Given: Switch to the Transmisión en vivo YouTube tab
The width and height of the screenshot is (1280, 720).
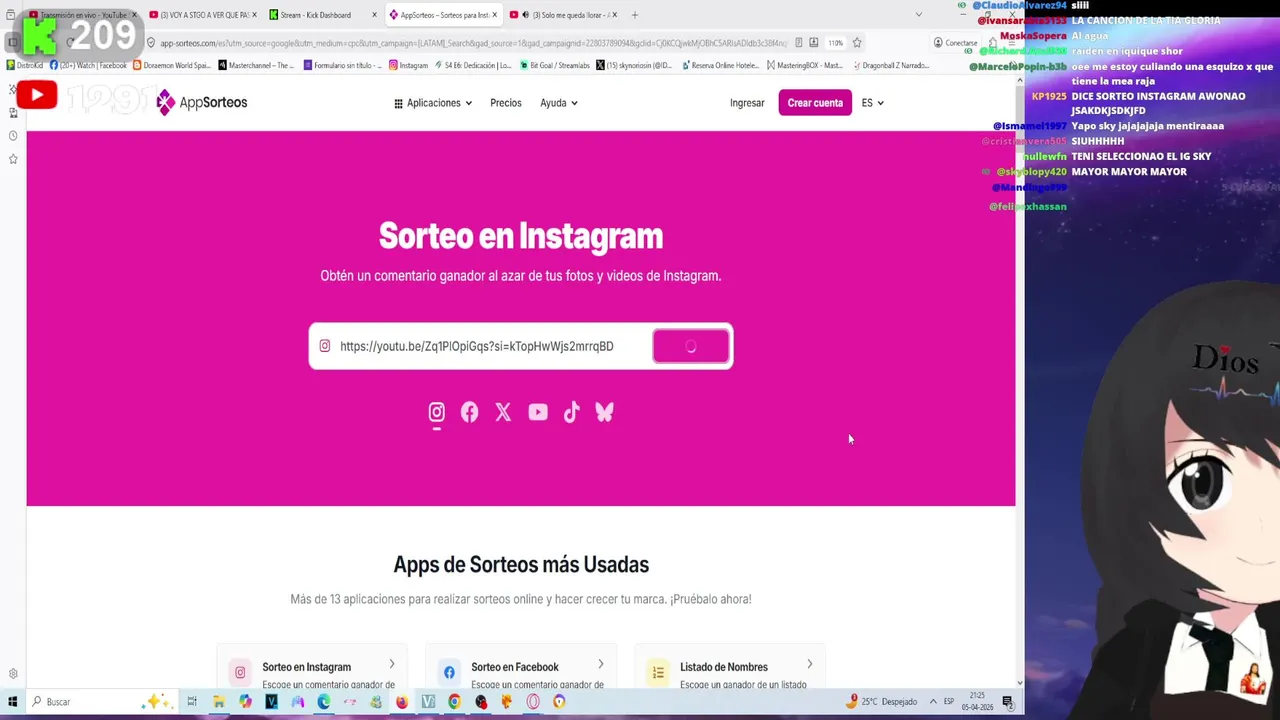Looking at the screenshot, I should [84, 15].
